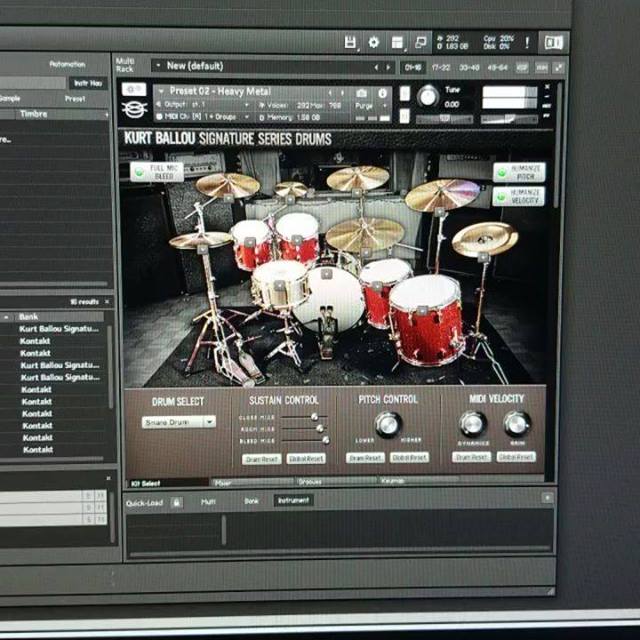Open the workspace layout panel icon
Screen dimensions: 640x640
[397, 42]
